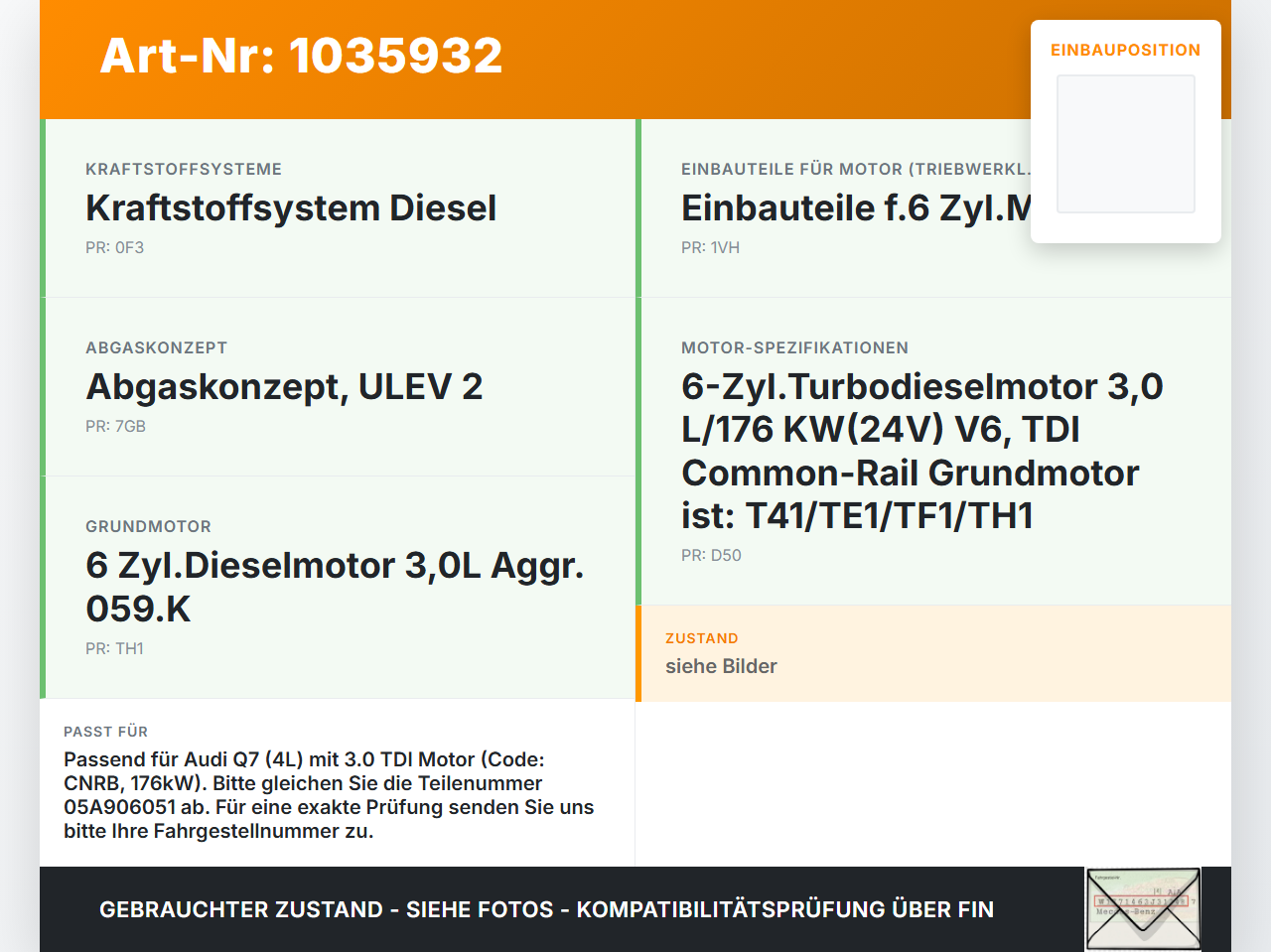The image size is (1271, 952).
Task: Select the Art-Nr: 1035932 heading
Action: [301, 56]
